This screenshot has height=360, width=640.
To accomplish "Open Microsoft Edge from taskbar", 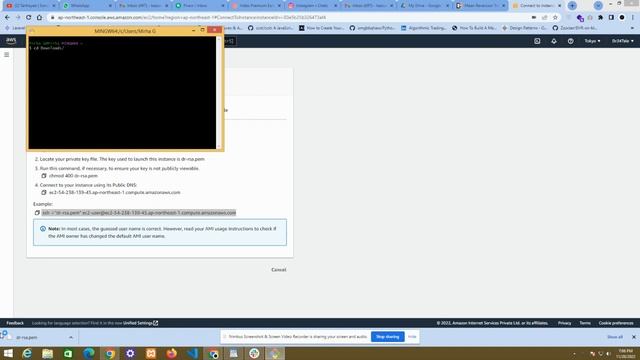I will [89, 353].
